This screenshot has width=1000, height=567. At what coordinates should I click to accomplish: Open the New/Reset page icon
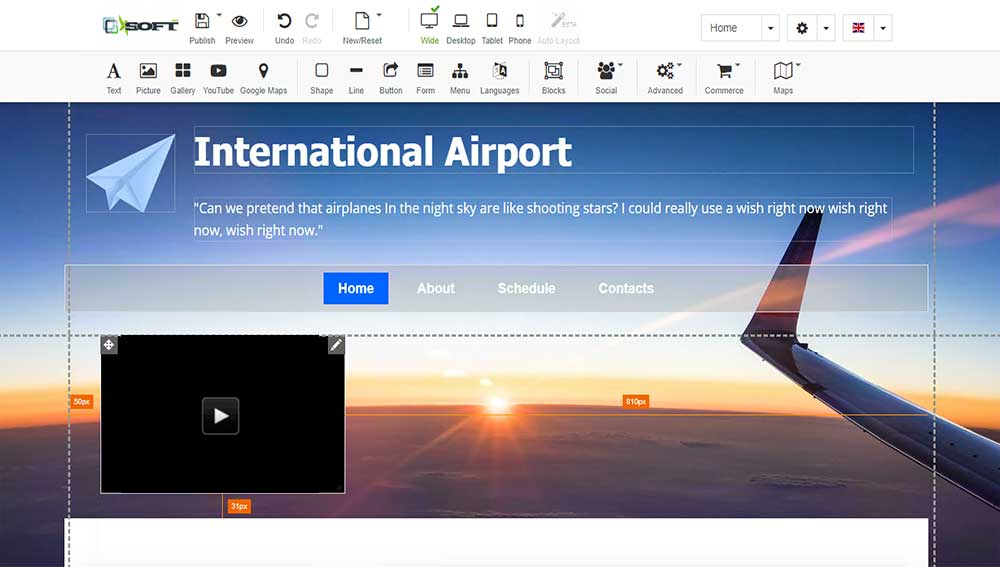click(x=362, y=21)
